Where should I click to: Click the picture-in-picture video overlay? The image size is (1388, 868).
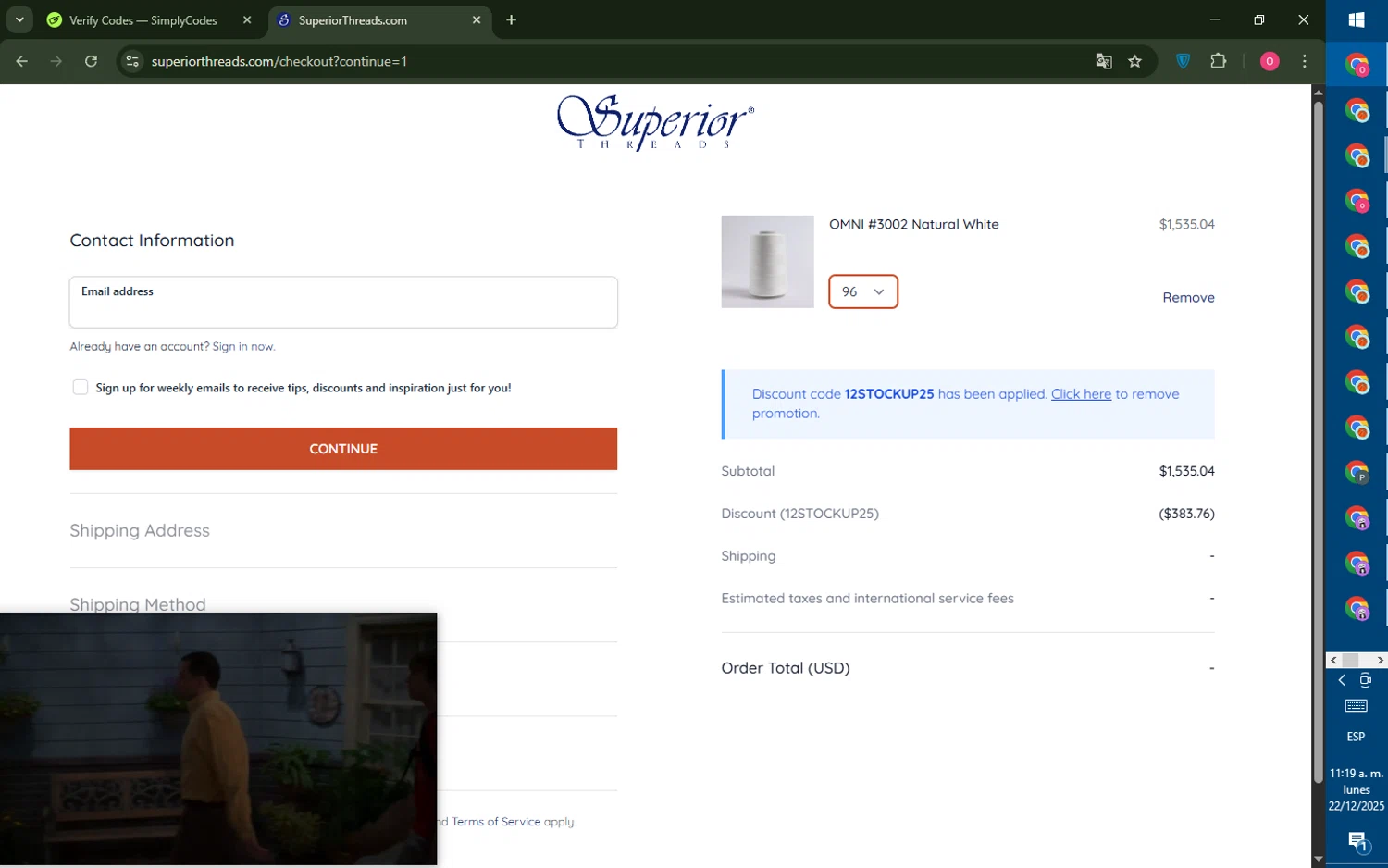click(x=218, y=738)
